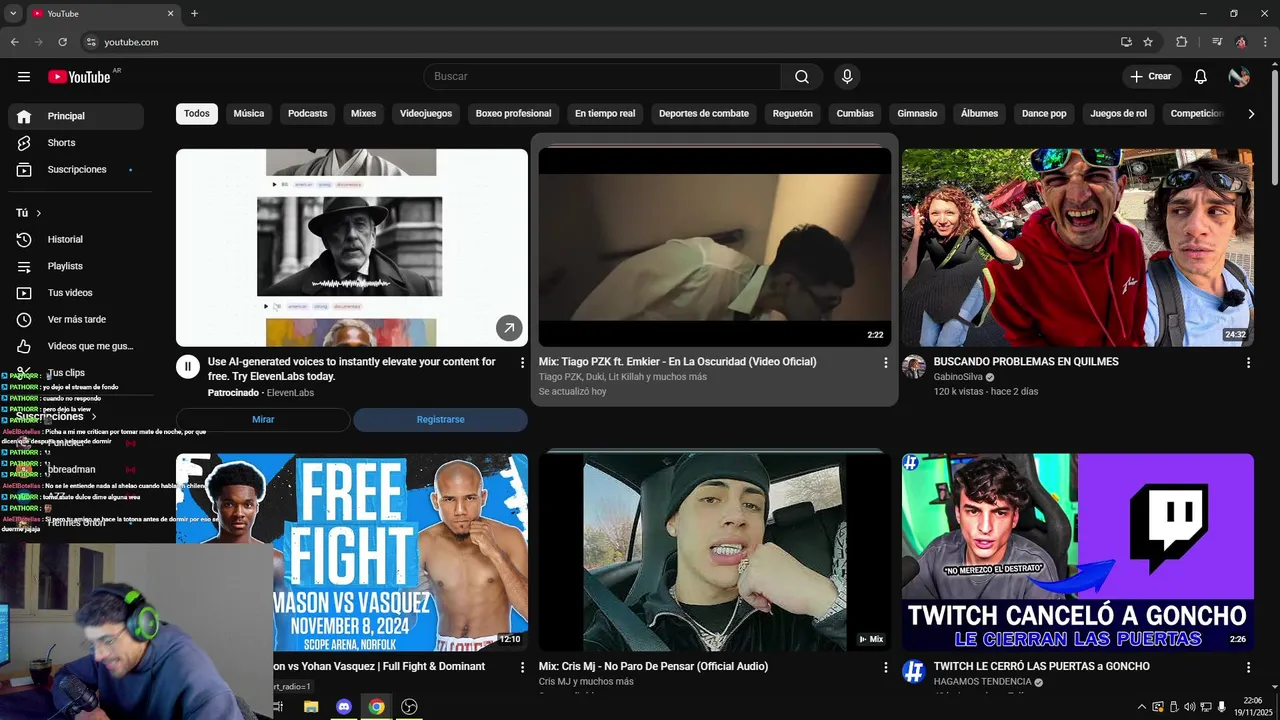The width and height of the screenshot is (1280, 720).
Task: Open File Explorer from the taskbar
Action: tap(311, 707)
